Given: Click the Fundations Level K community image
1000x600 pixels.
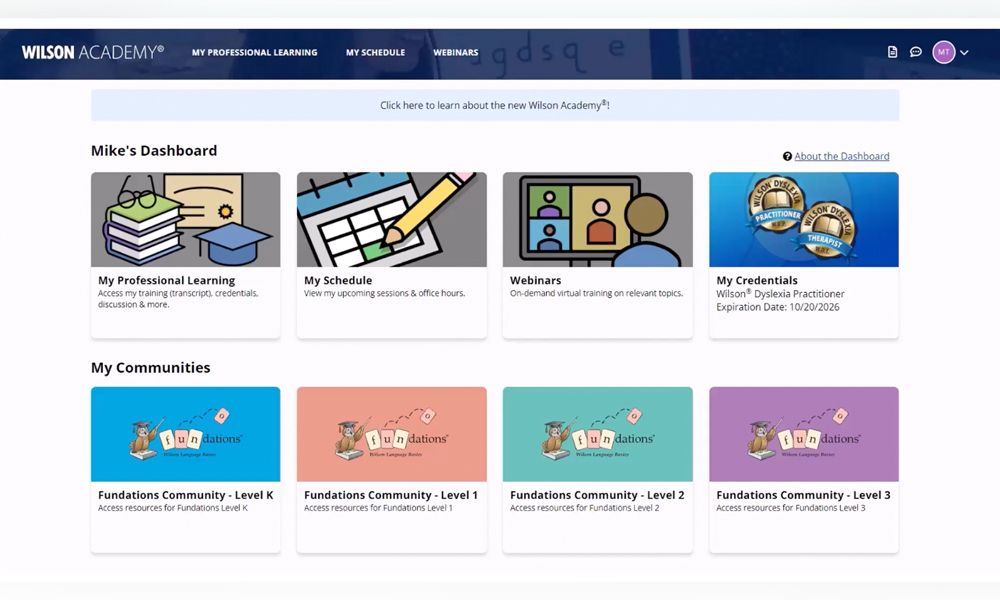Looking at the screenshot, I should pos(186,434).
